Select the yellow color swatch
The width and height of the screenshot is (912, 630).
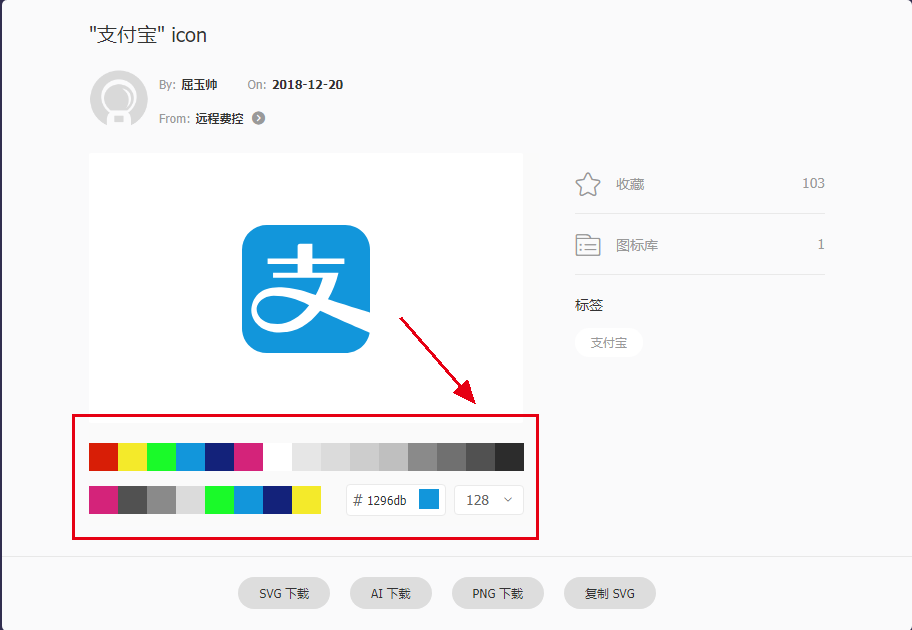point(133,456)
